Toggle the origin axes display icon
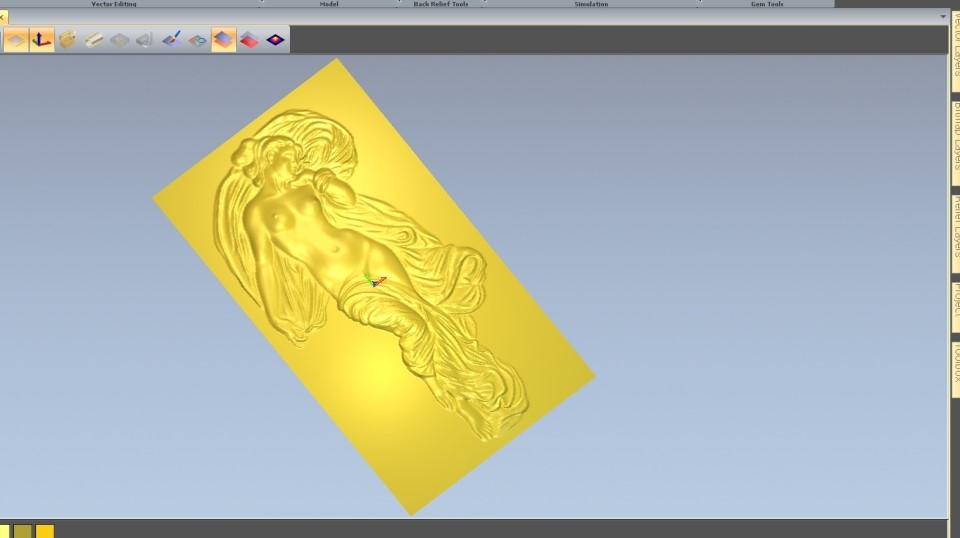The image size is (960, 538). [42, 40]
